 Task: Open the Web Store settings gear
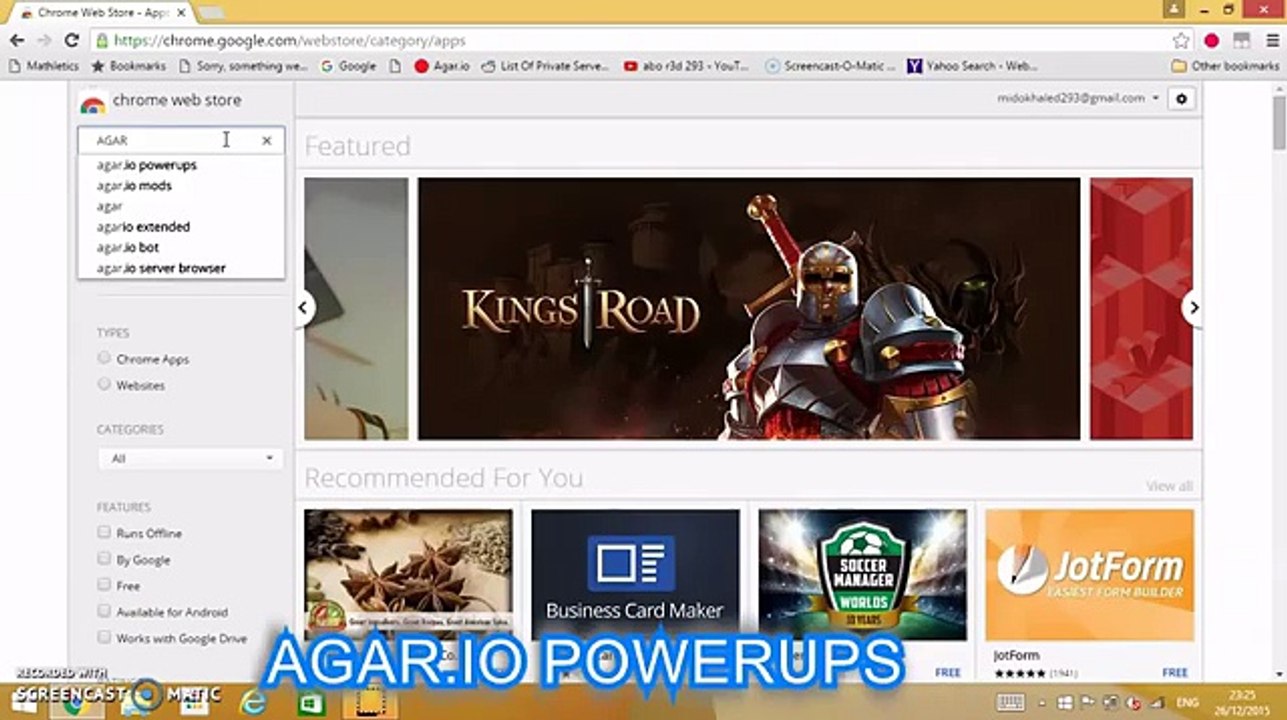pyautogui.click(x=1181, y=99)
